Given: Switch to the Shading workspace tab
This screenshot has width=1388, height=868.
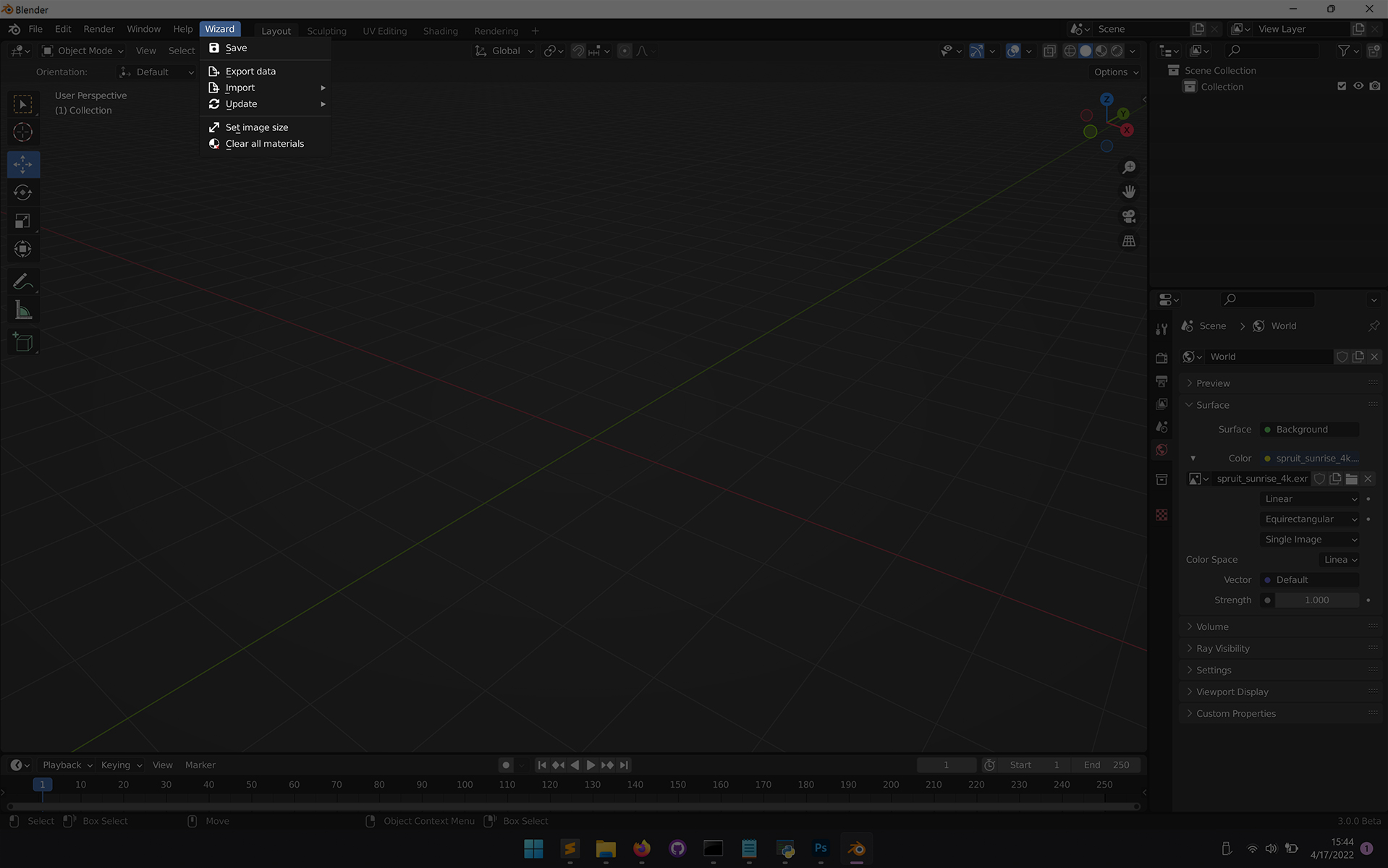Looking at the screenshot, I should (440, 31).
